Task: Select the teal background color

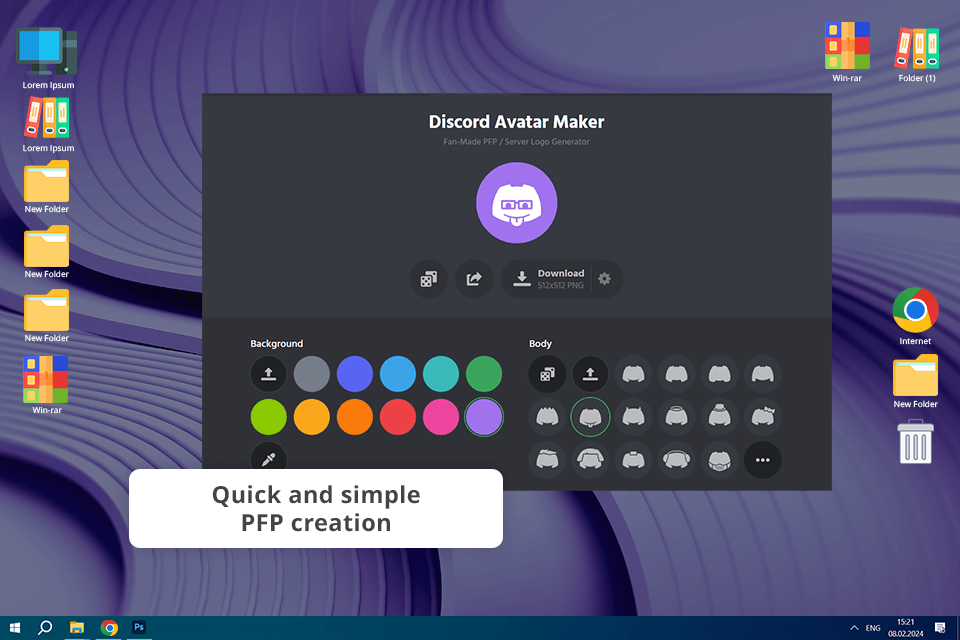Action: (x=441, y=374)
